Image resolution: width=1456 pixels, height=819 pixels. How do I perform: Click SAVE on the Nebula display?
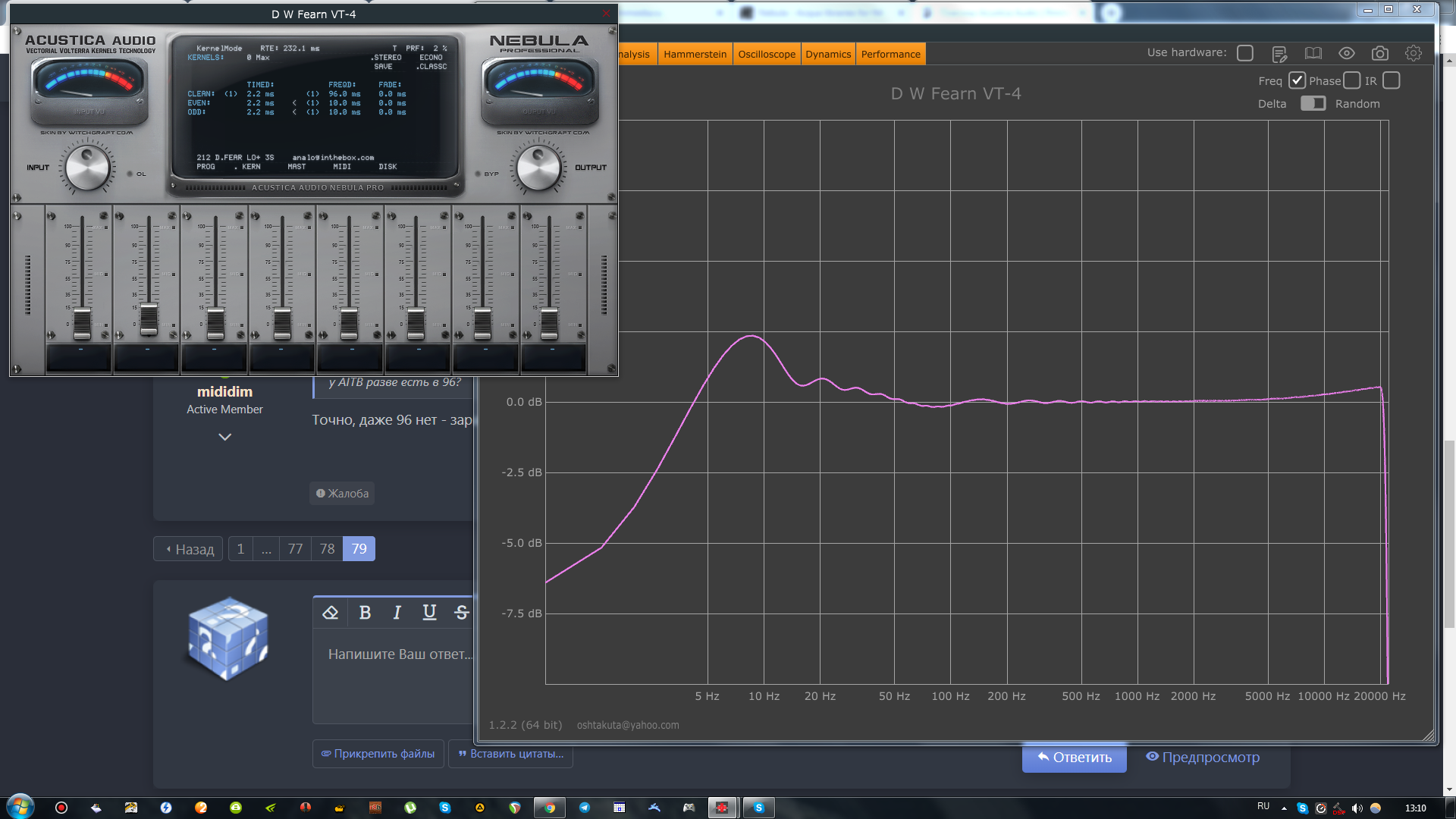383,67
